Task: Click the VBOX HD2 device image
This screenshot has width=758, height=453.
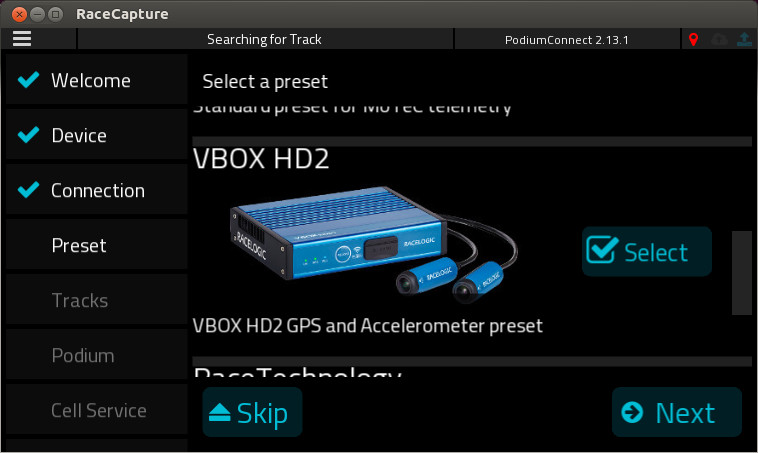Action: point(374,244)
